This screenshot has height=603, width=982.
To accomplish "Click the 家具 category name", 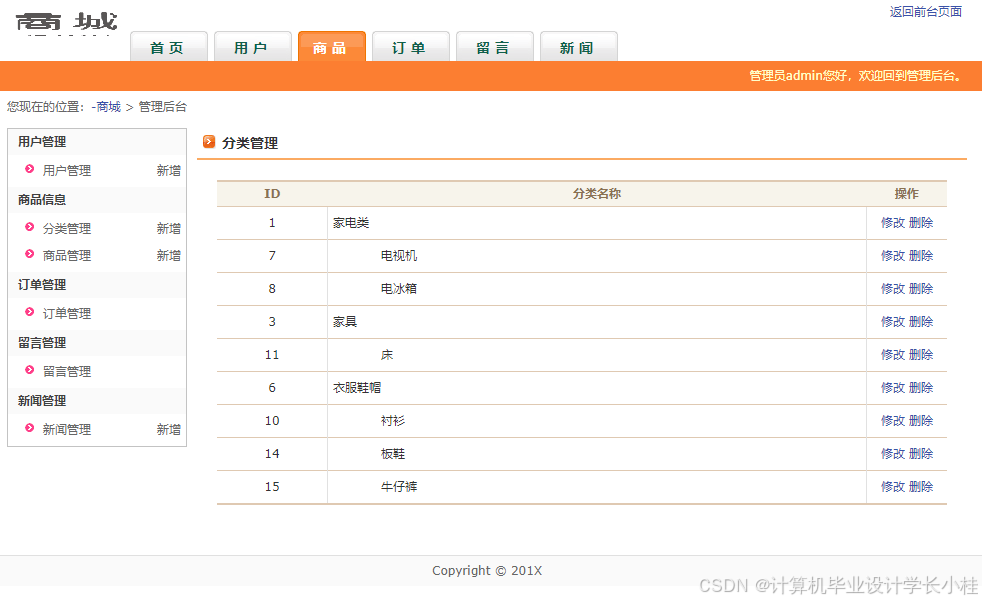I will (345, 322).
